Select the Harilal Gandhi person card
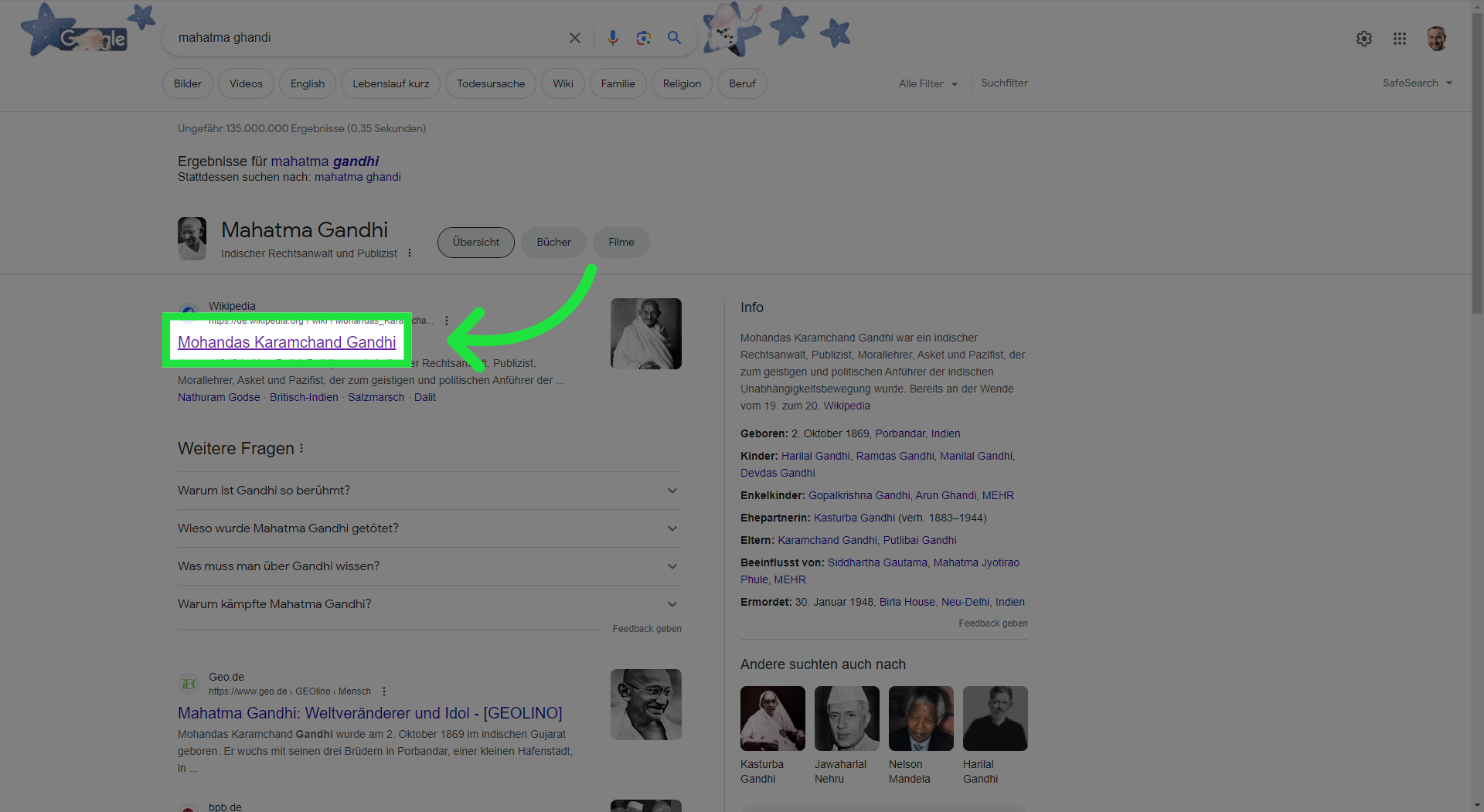Image resolution: width=1484 pixels, height=812 pixels. coord(995,736)
